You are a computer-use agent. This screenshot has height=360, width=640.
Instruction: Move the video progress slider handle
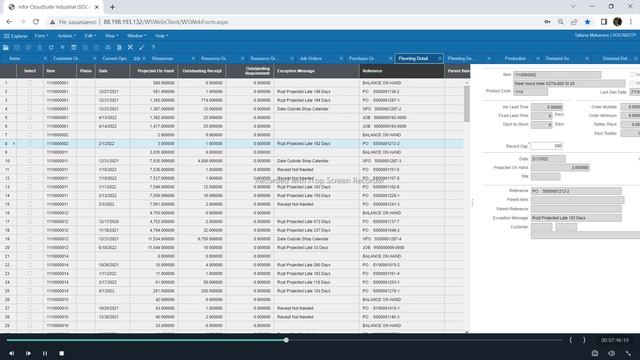[x=286, y=340]
